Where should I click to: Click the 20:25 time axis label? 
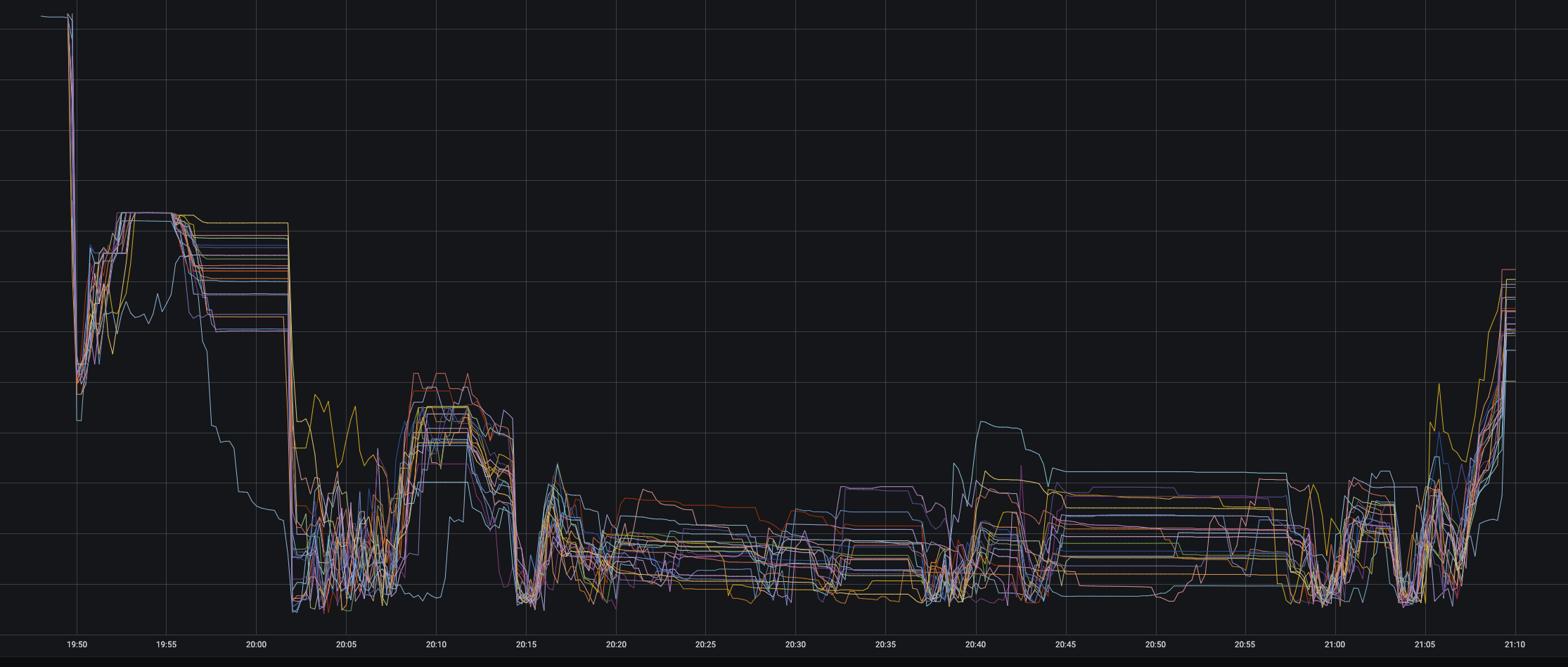coord(706,644)
